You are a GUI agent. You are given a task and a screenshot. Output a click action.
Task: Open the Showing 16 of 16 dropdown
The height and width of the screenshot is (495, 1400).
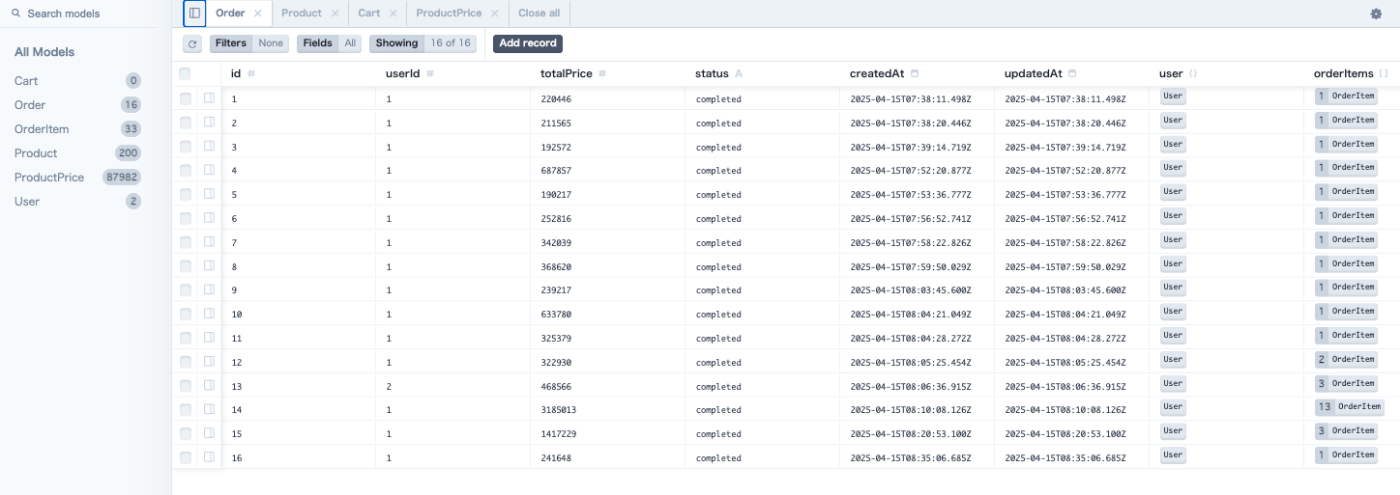(x=424, y=44)
